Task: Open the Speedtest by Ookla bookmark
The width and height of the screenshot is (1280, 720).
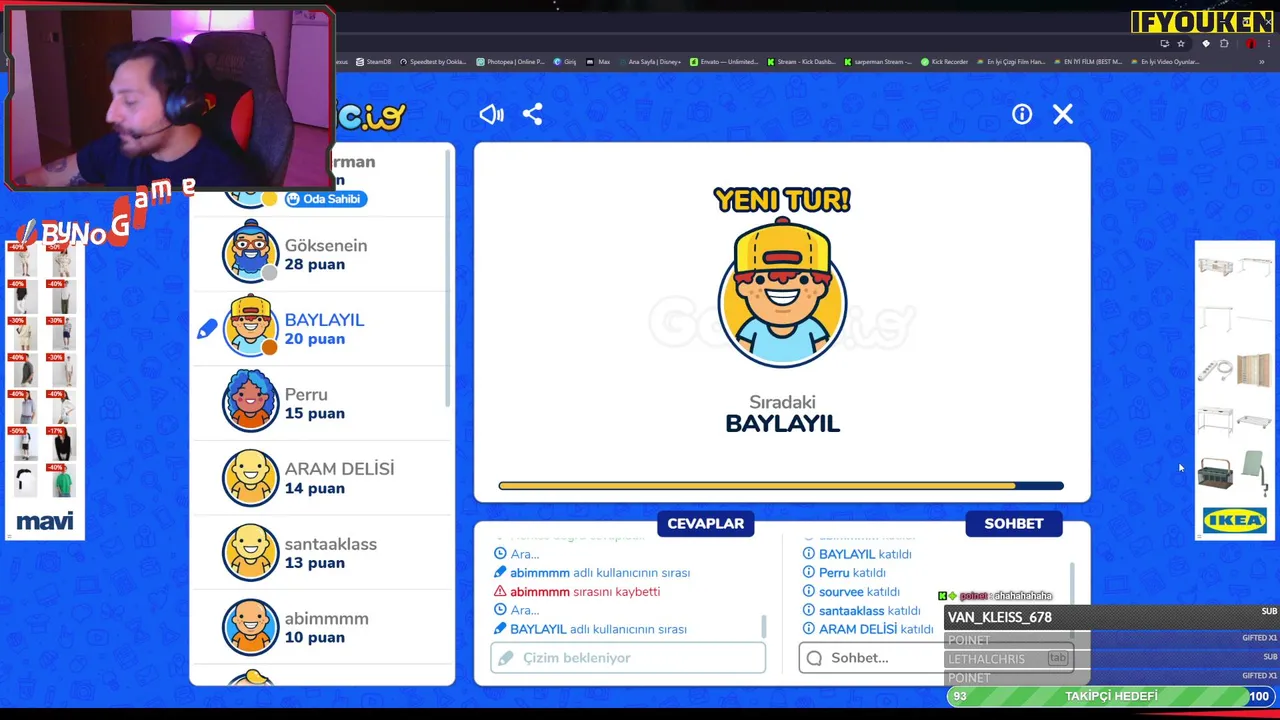Action: [x=433, y=62]
